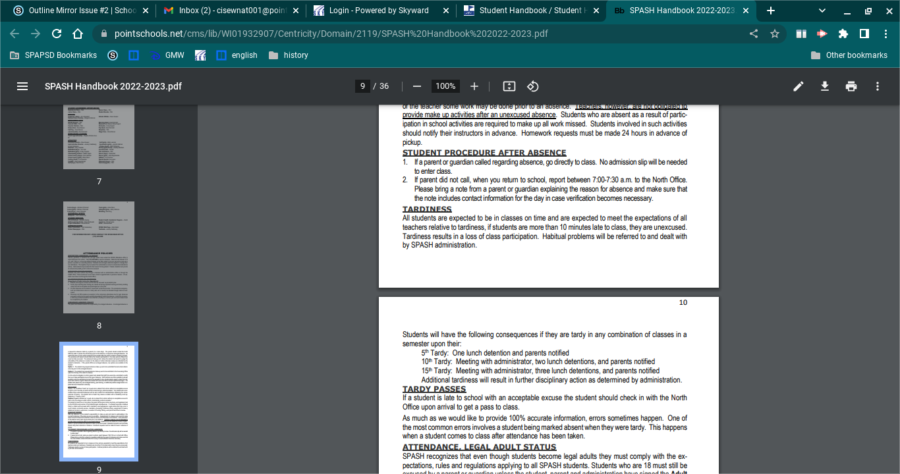Rotate the PDF counterclockwise
The image size is (900, 474).
pos(533,86)
